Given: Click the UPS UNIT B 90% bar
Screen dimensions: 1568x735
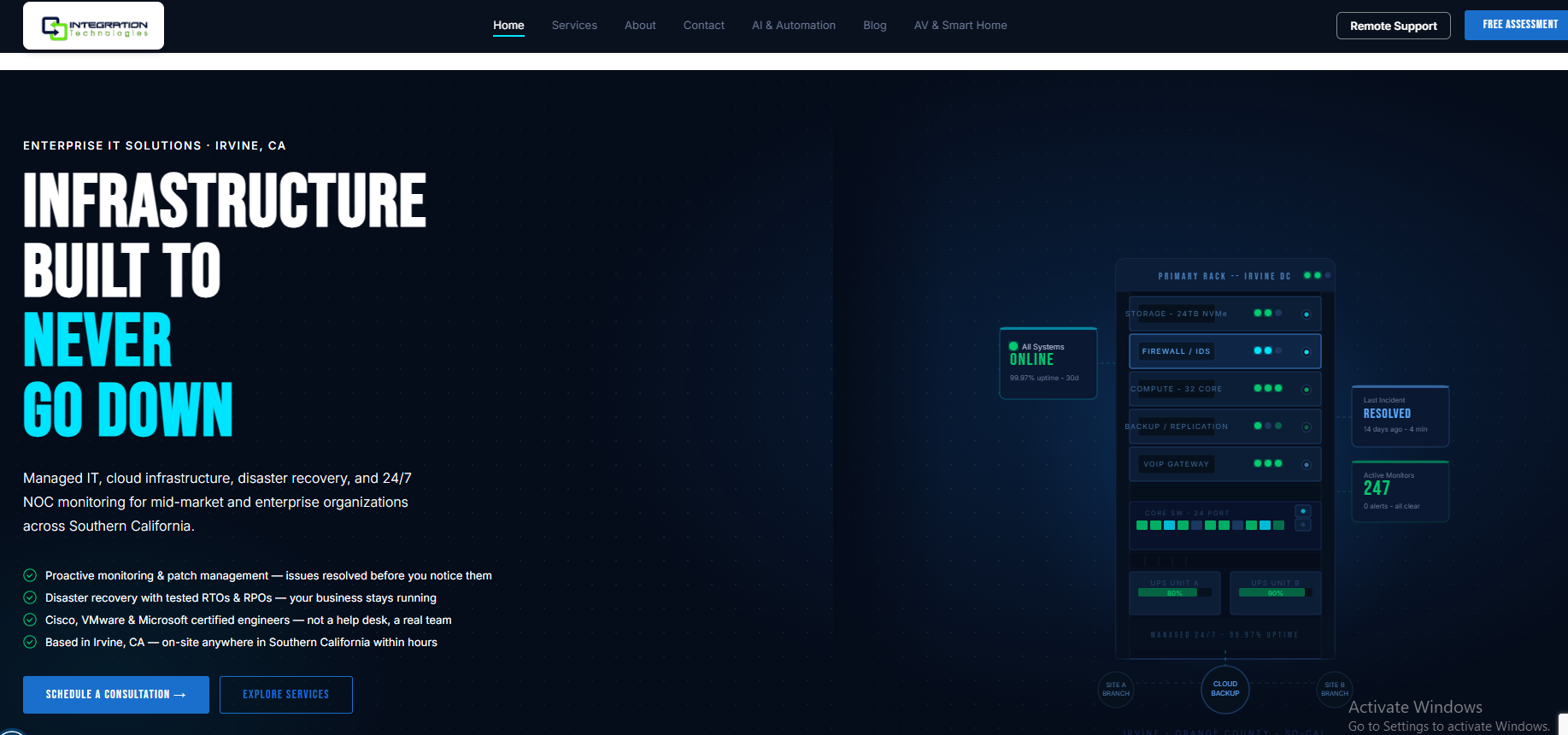Looking at the screenshot, I should point(1276,592).
